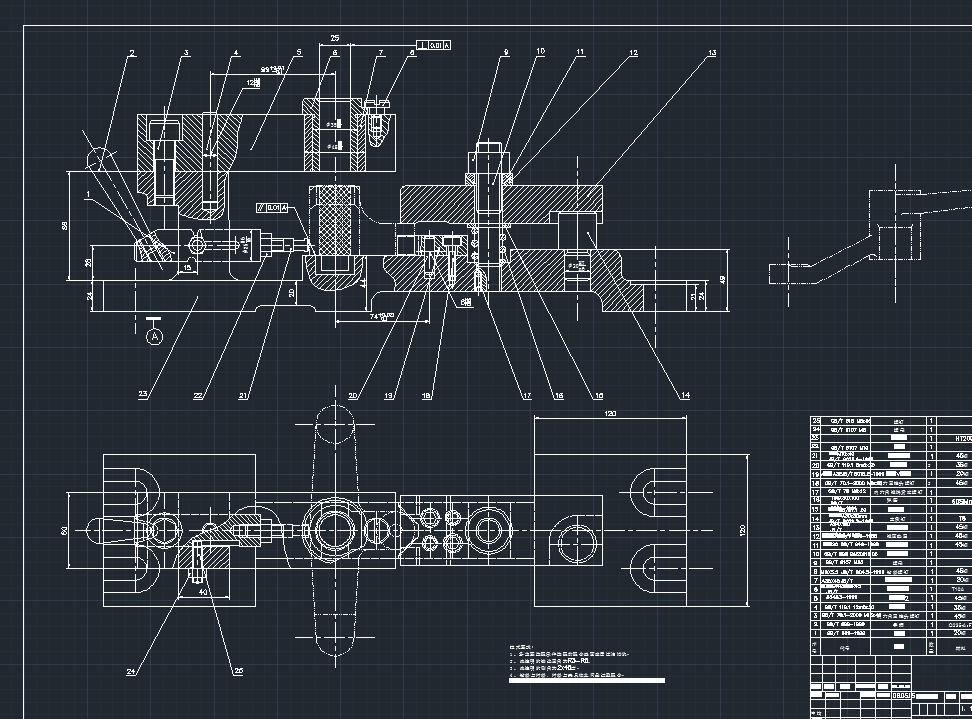
Task: Select the 98 height dimension text
Action: pos(64,226)
